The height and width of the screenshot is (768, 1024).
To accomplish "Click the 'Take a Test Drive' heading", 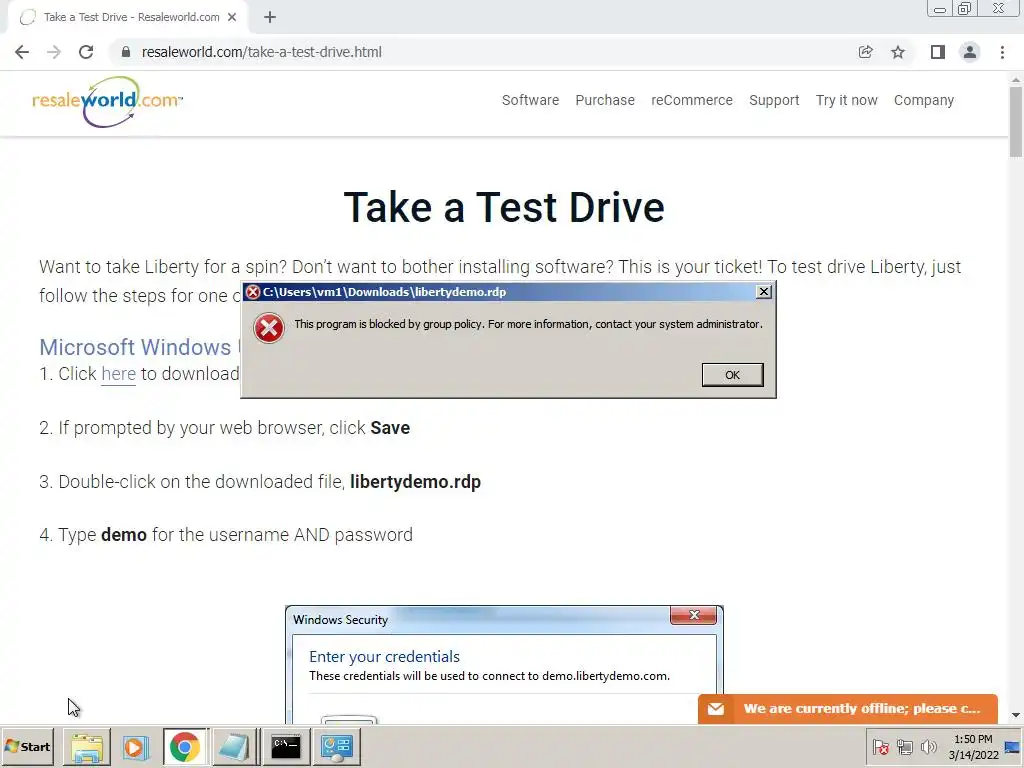I will (504, 207).
